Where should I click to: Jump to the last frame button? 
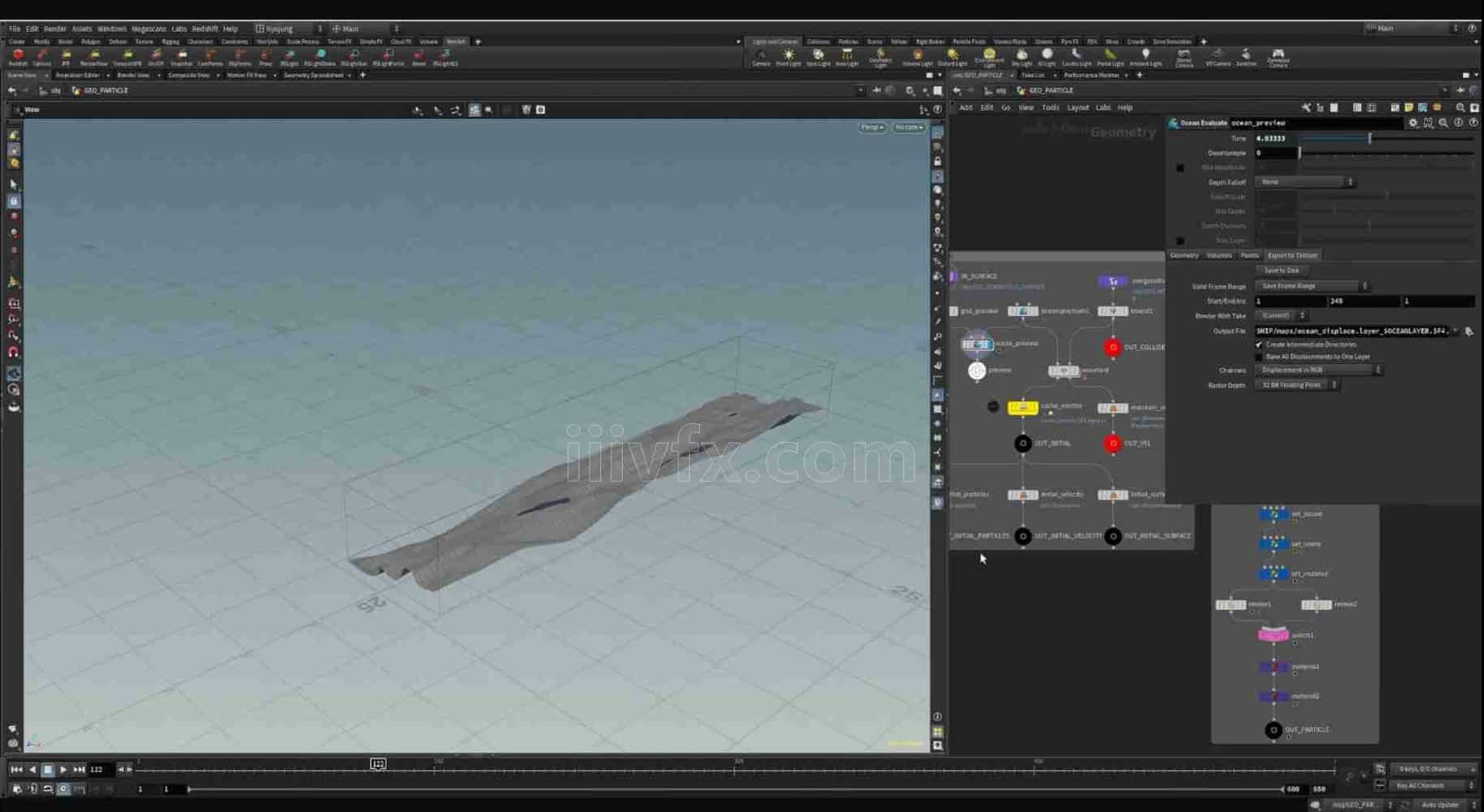pos(79,769)
